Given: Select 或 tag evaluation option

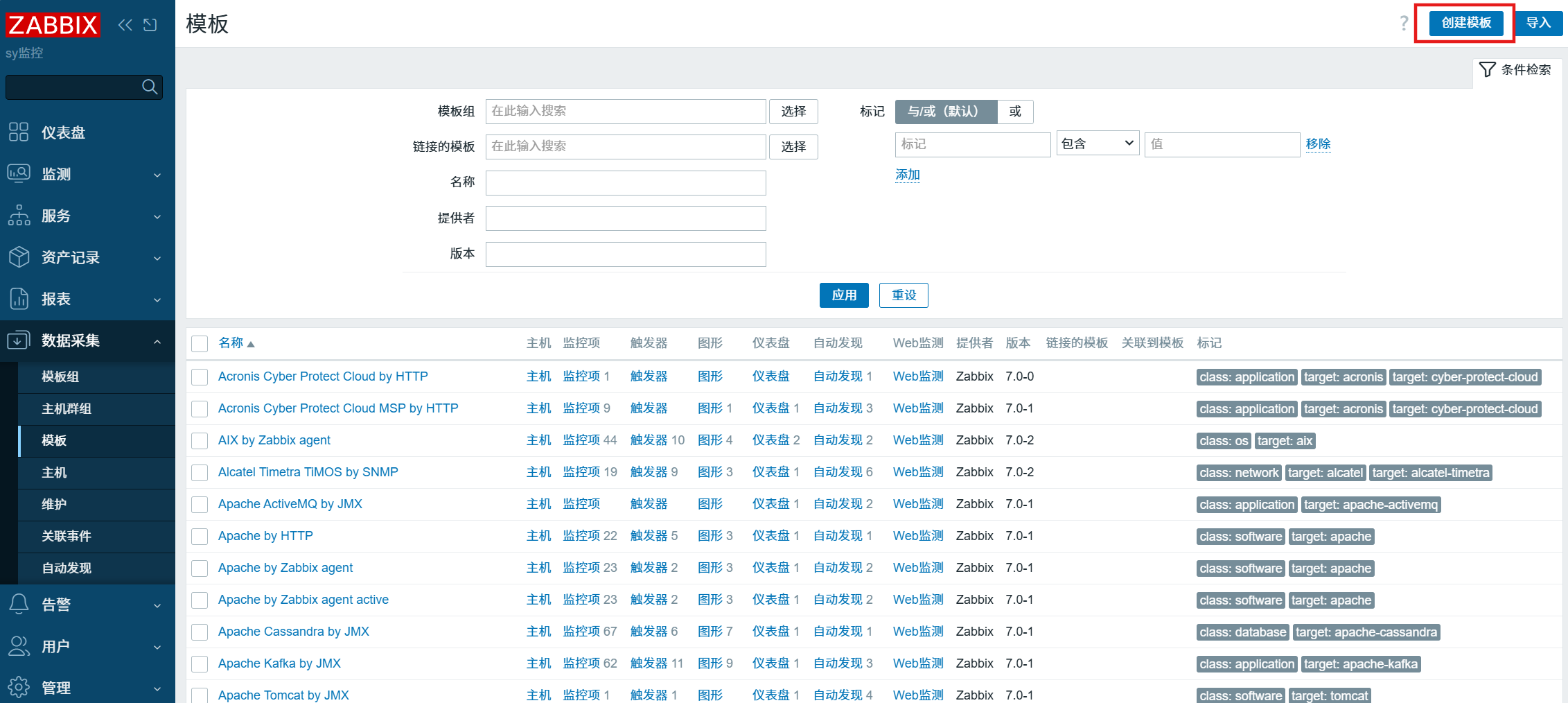Looking at the screenshot, I should tap(1015, 112).
